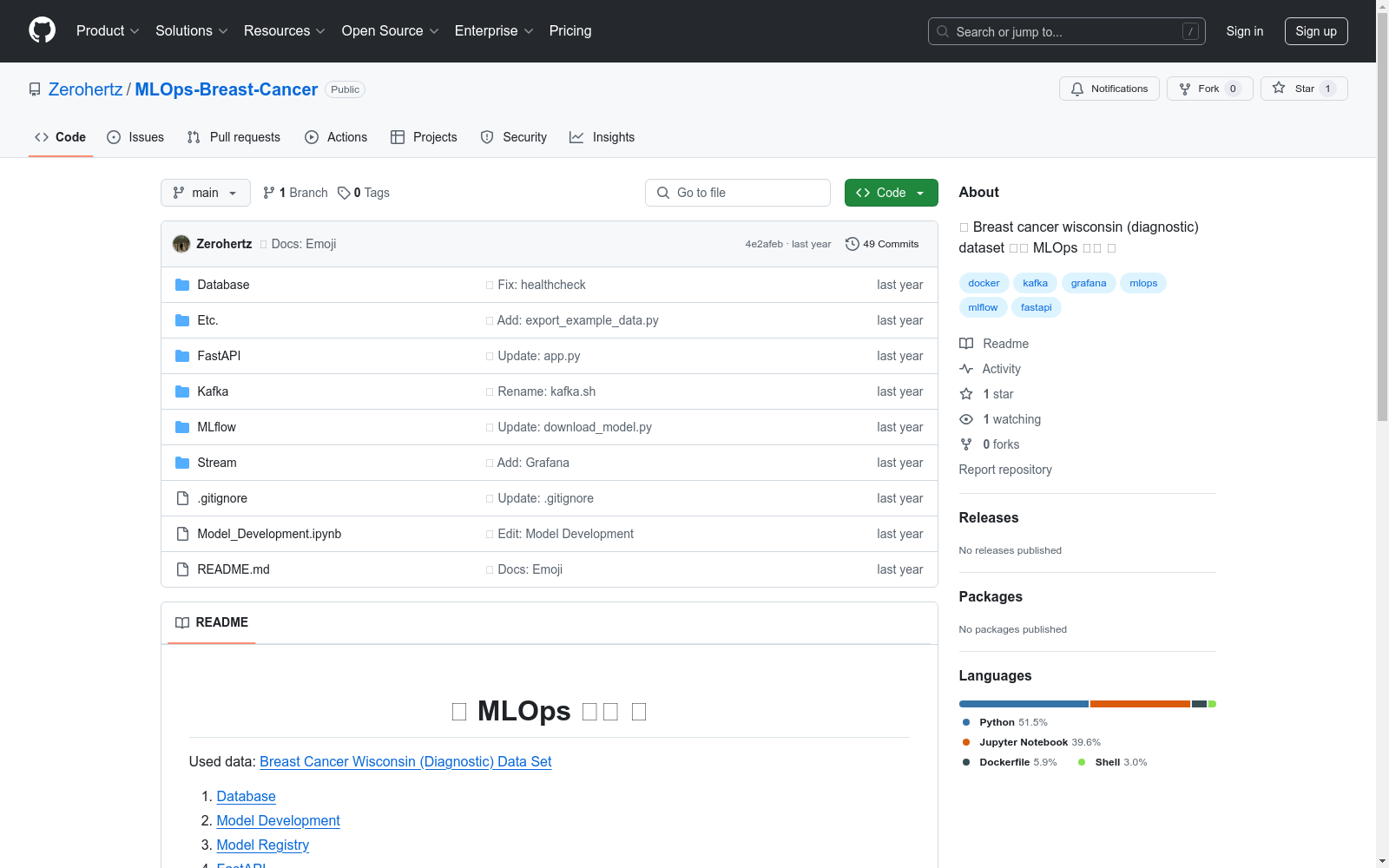Click the Report repository link
Viewport: 1389px width, 868px height.
click(1005, 470)
